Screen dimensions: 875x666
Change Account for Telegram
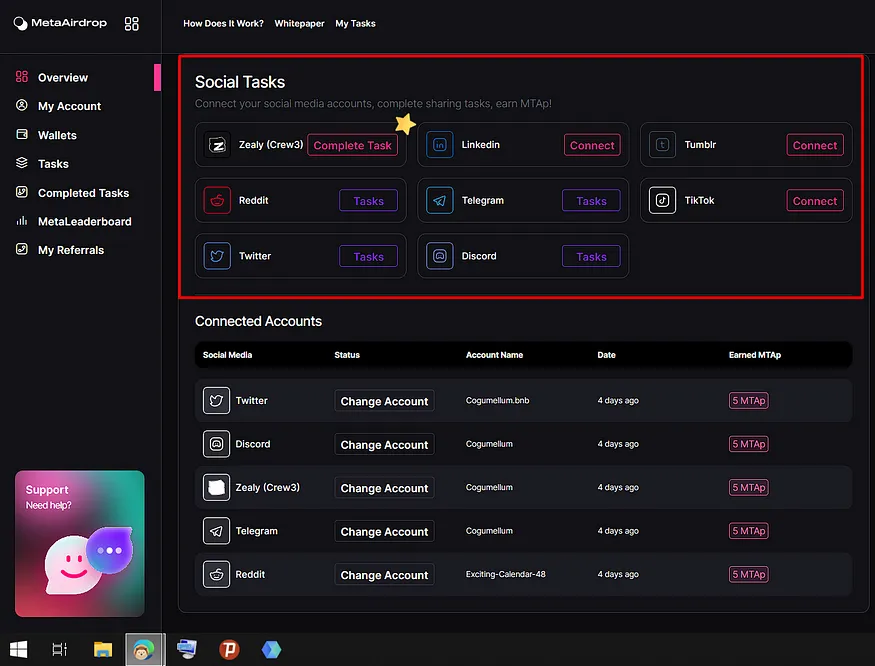pyautogui.click(x=384, y=531)
